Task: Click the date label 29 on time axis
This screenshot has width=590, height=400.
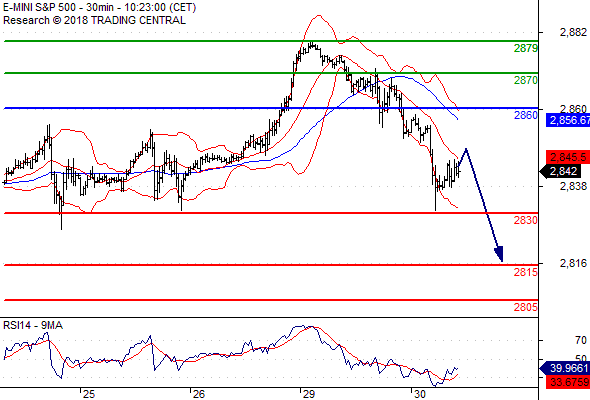Action: coord(309,394)
